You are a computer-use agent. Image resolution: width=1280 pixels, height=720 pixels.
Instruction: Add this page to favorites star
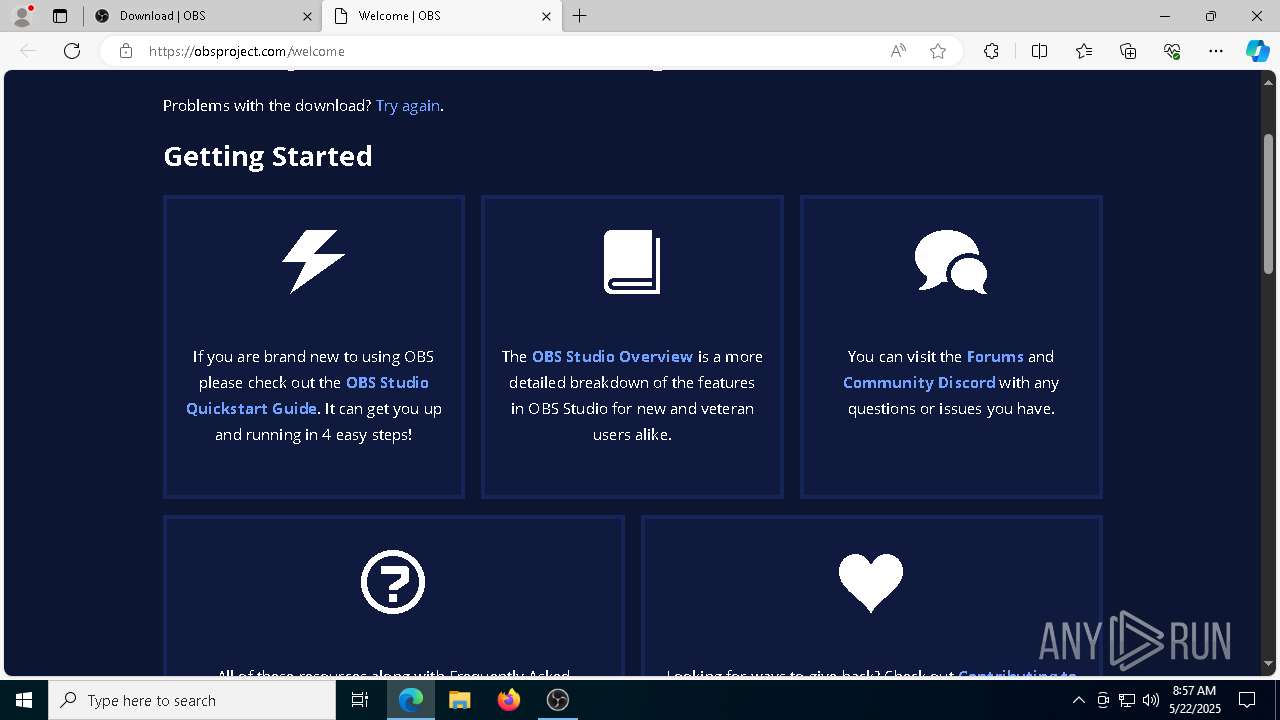(938, 51)
